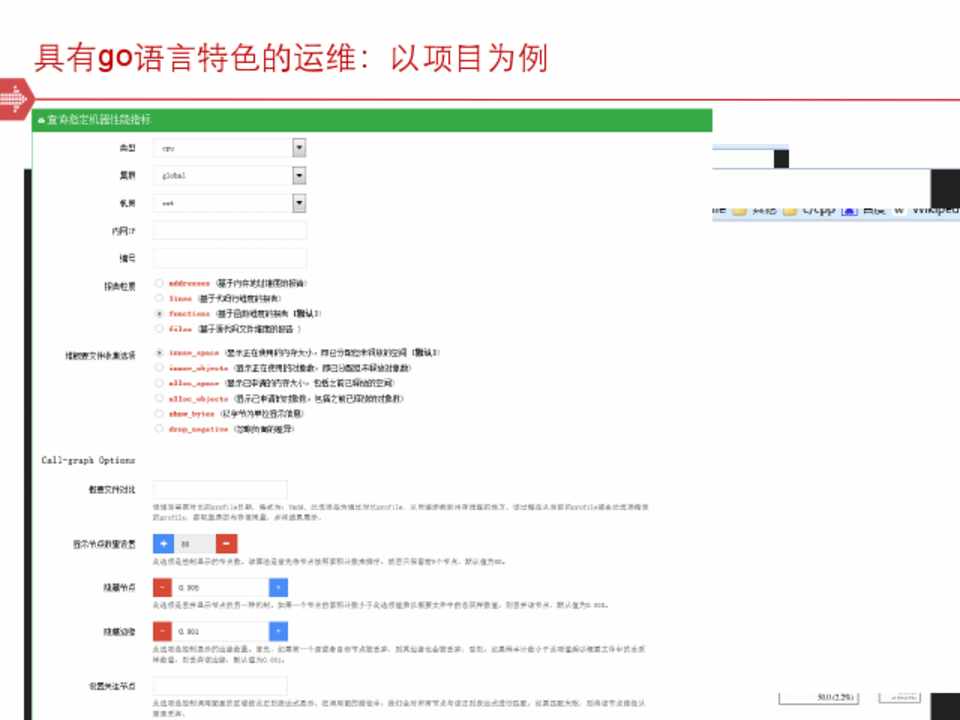Click blue plus button beside value 80
This screenshot has width=960, height=720.
click(x=163, y=544)
